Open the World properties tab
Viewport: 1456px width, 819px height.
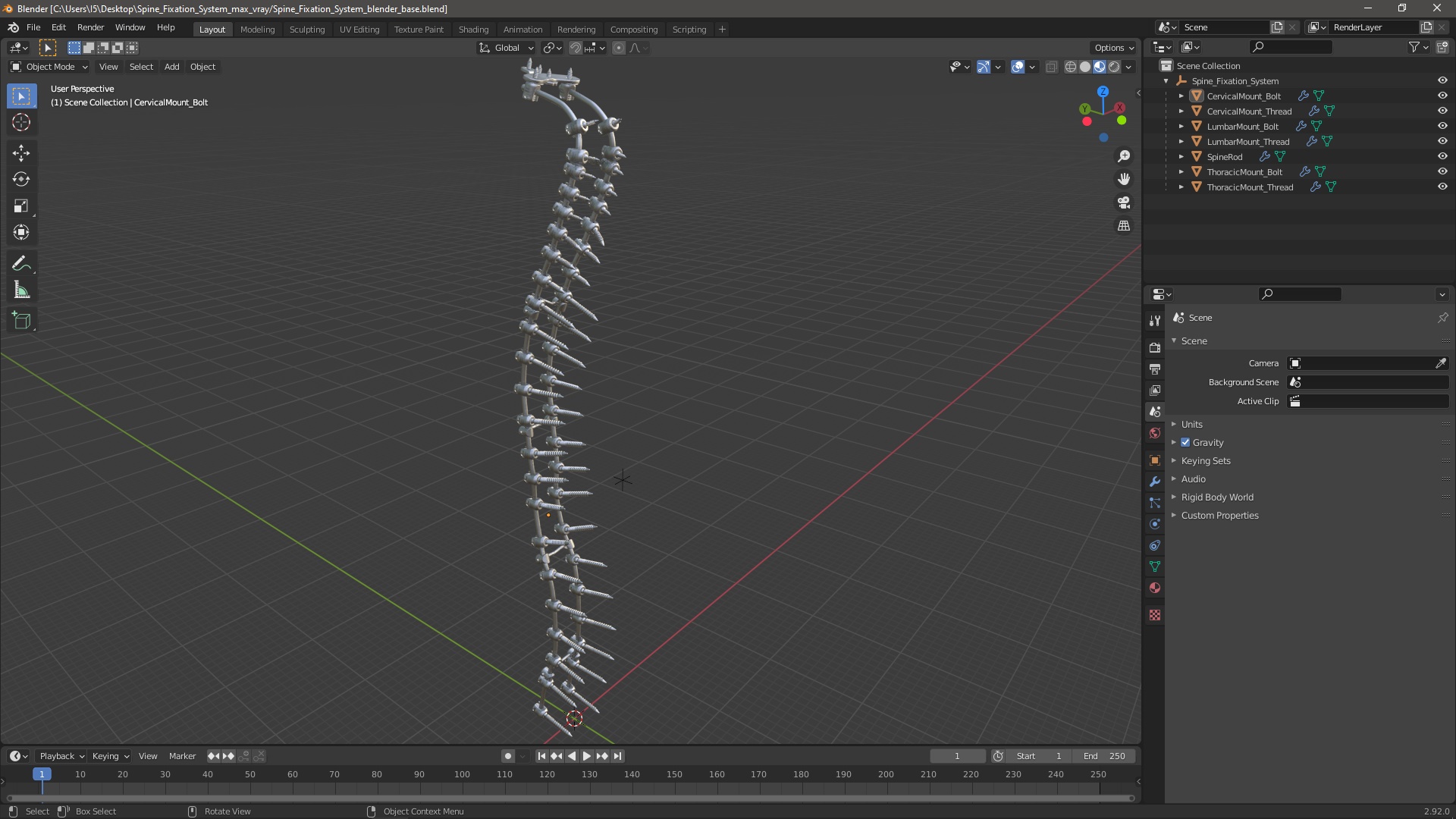pos(1155,433)
